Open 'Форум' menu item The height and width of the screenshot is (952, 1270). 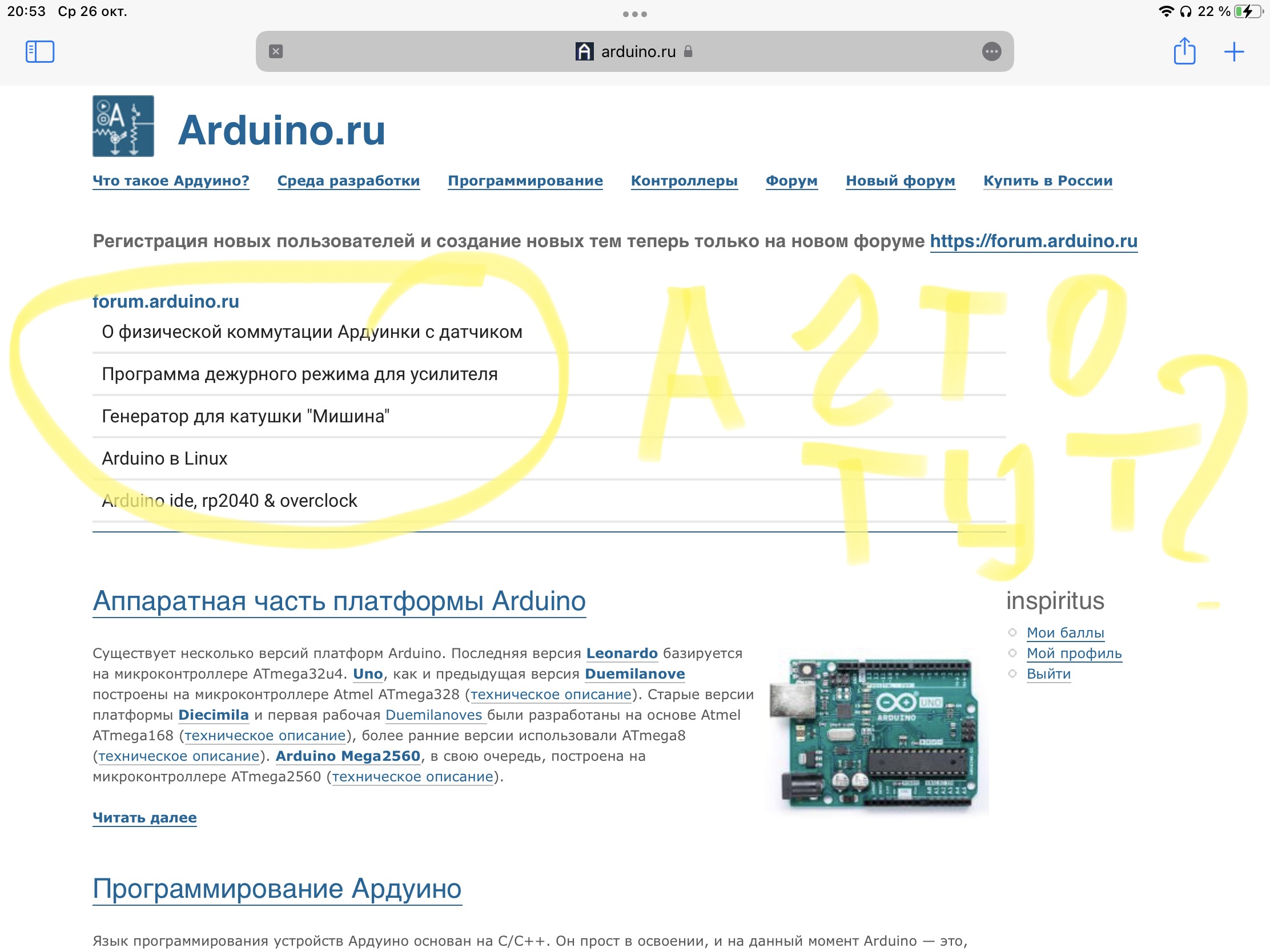[x=791, y=181]
